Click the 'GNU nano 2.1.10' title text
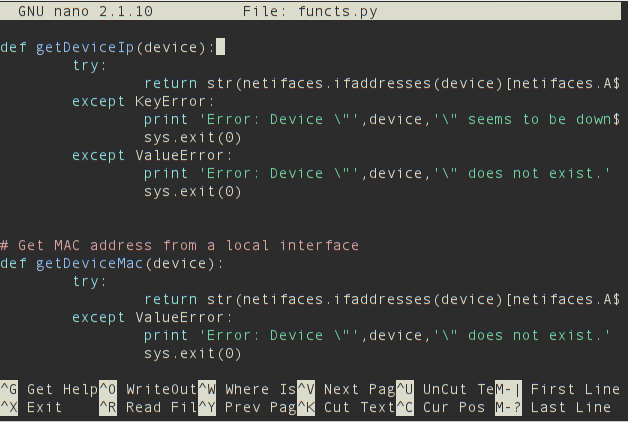The width and height of the screenshot is (628, 422). [x=85, y=11]
